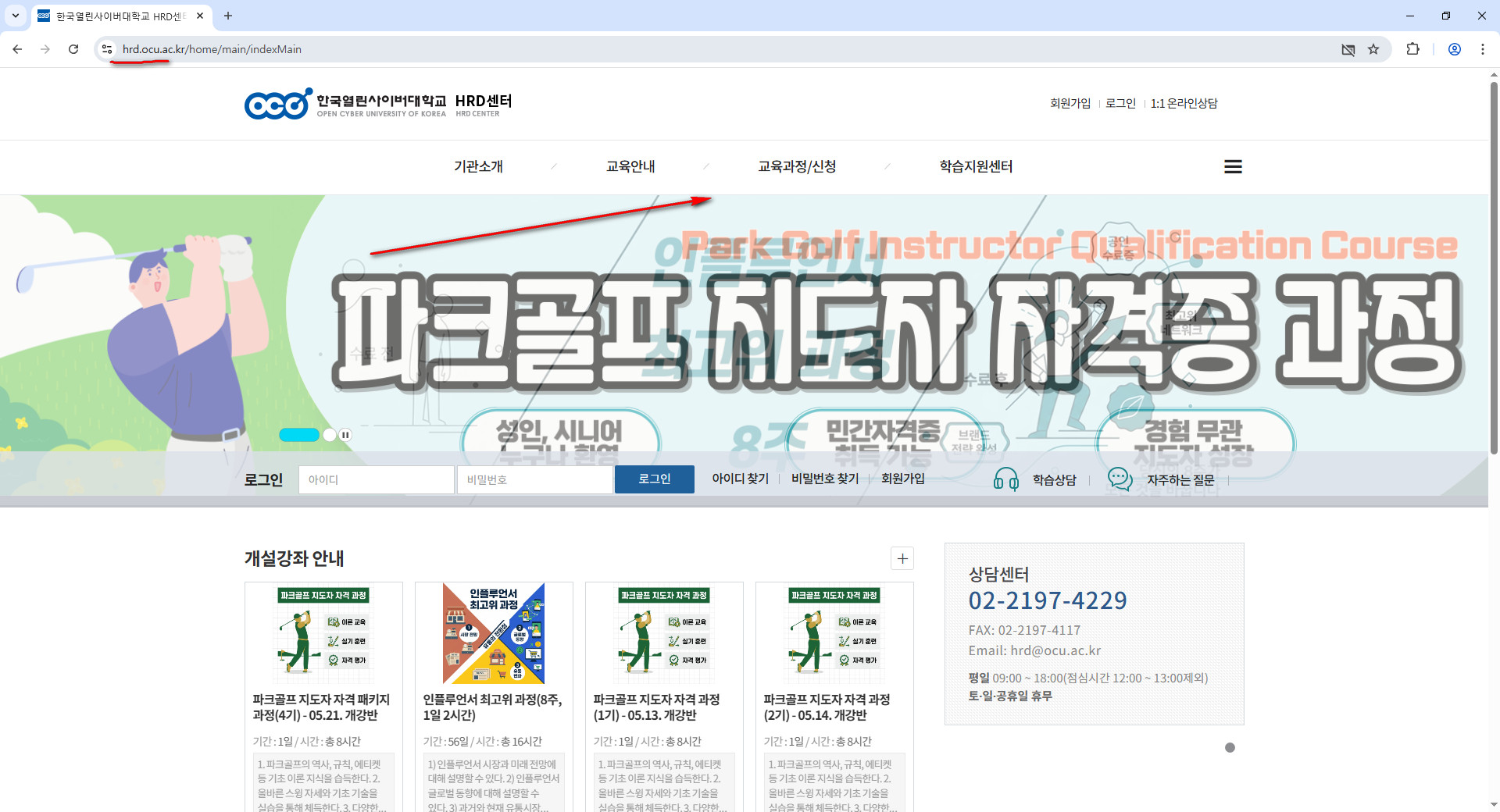Click the camera-blocked icon in address bar
The height and width of the screenshot is (812, 1500).
1348,49
